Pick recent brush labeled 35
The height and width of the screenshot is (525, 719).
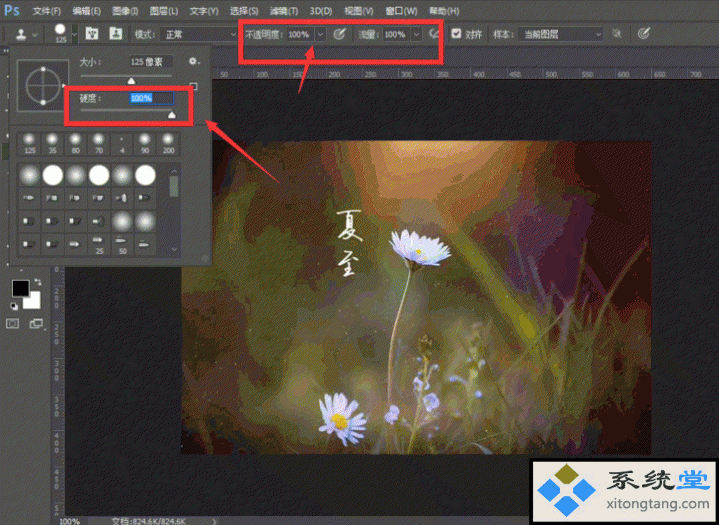(53, 144)
